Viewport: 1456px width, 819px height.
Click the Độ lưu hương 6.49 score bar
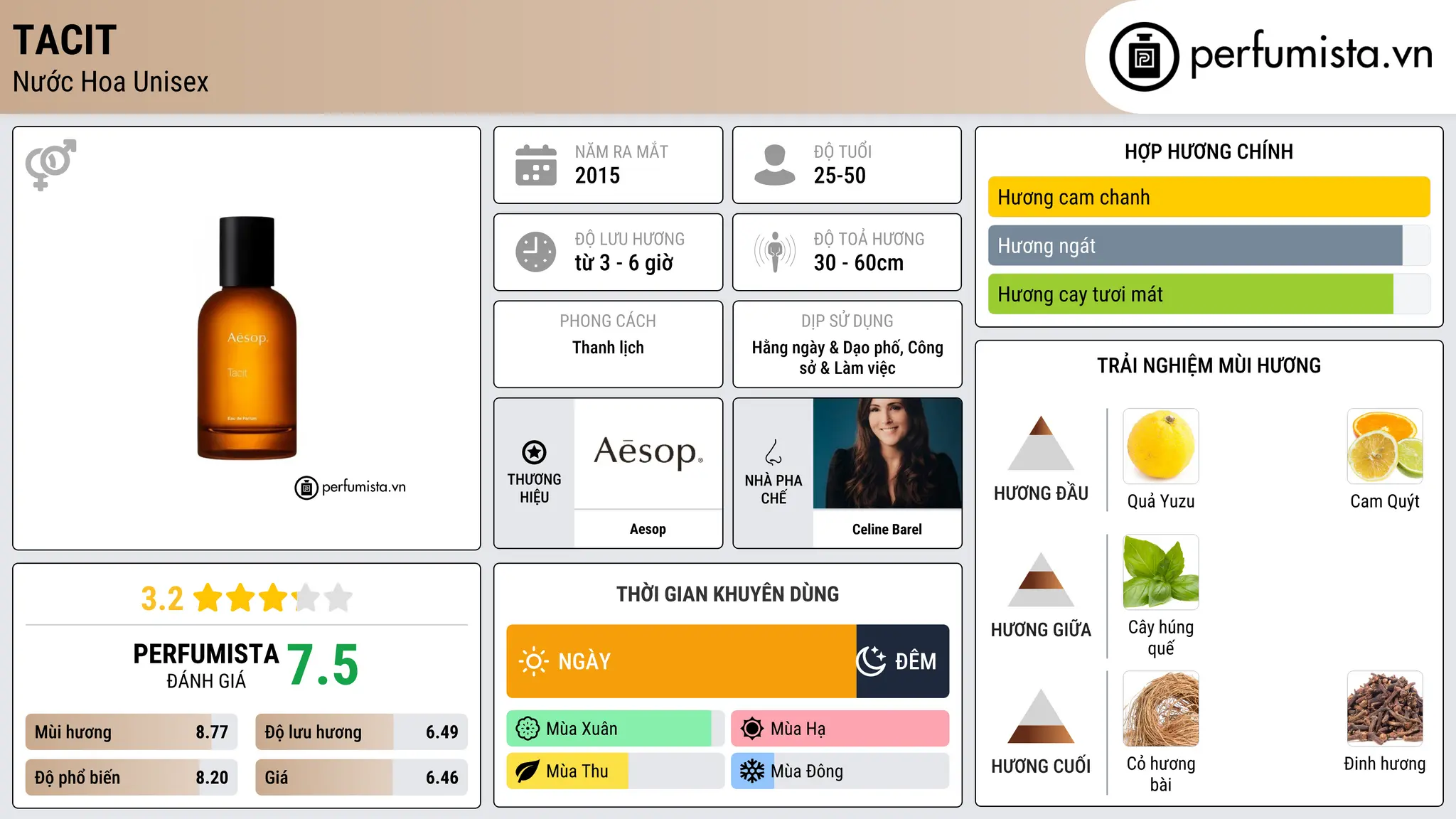tap(361, 732)
